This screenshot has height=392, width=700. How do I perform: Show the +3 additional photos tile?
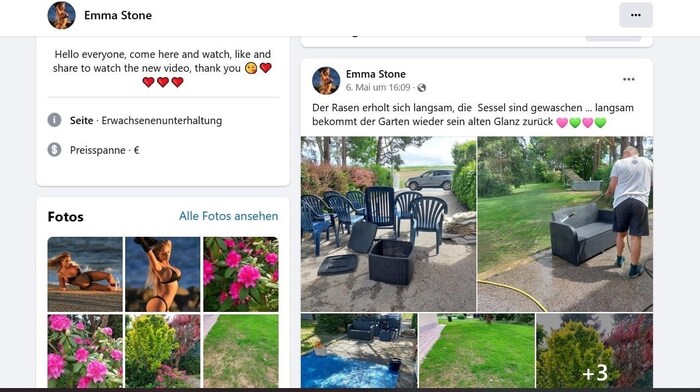pyautogui.click(x=594, y=350)
